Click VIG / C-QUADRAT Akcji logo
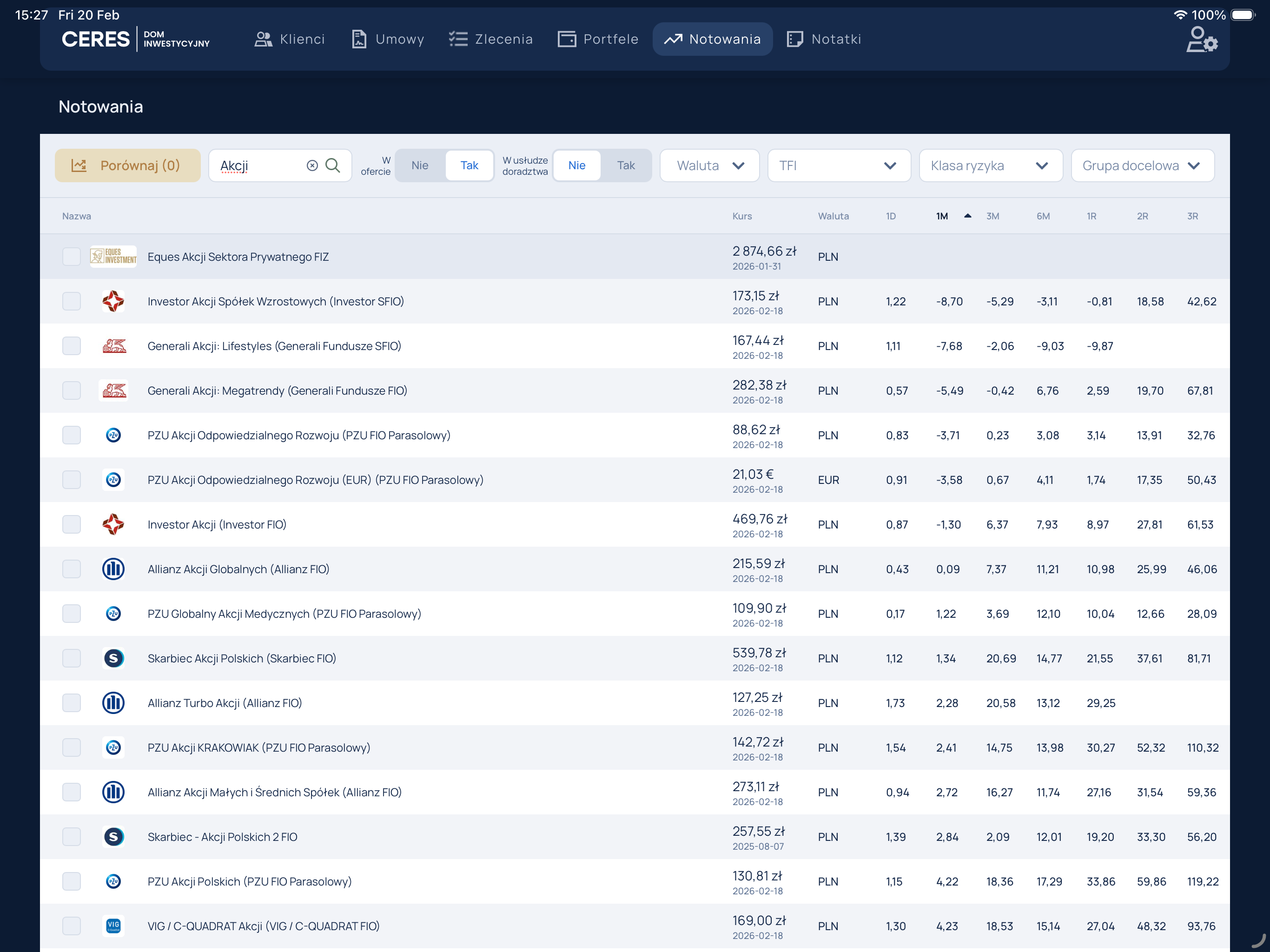 (x=113, y=926)
